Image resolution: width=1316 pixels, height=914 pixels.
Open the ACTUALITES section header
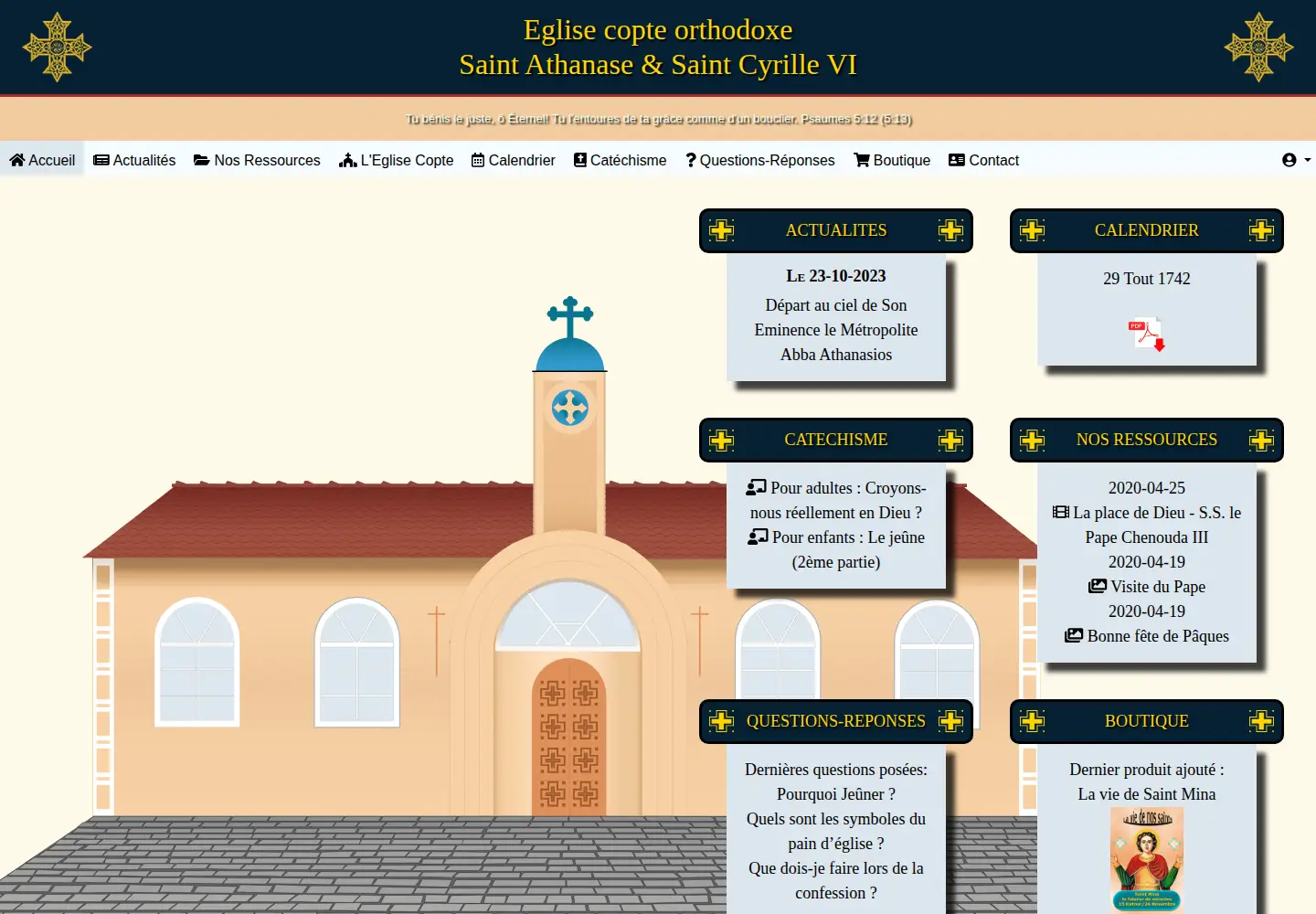coord(836,230)
